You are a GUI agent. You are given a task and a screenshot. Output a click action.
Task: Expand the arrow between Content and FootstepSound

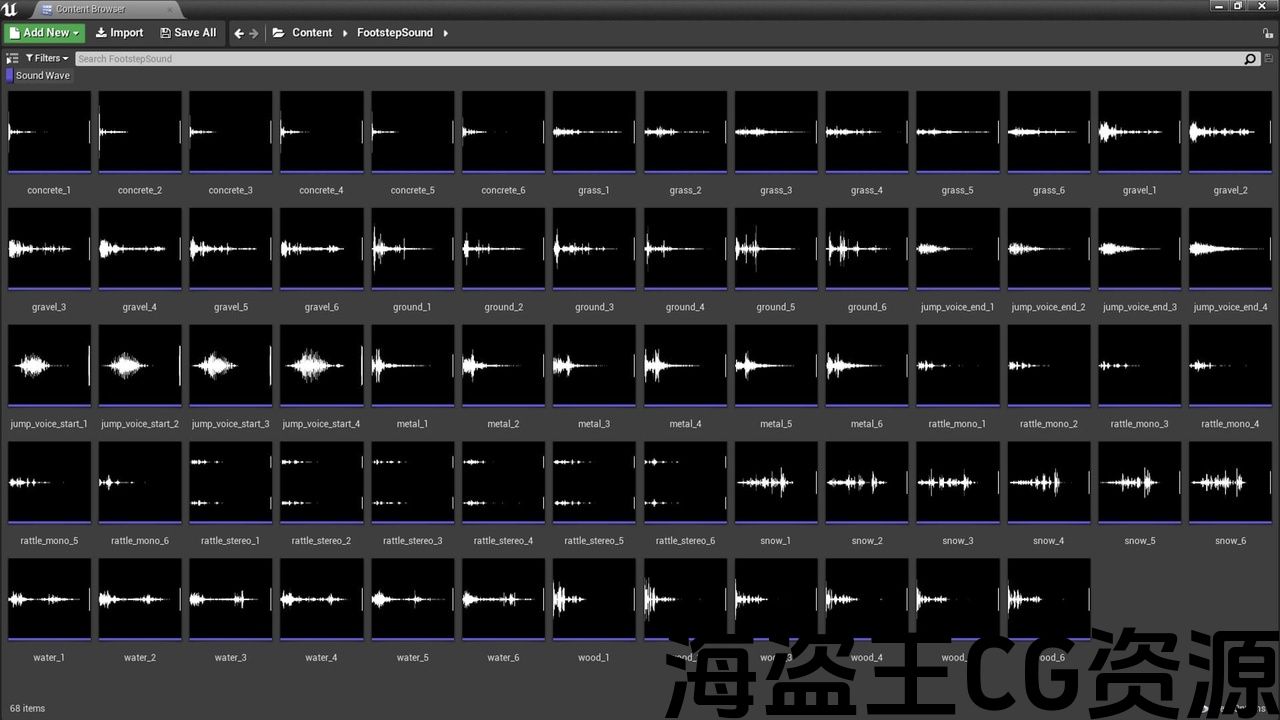pos(345,33)
